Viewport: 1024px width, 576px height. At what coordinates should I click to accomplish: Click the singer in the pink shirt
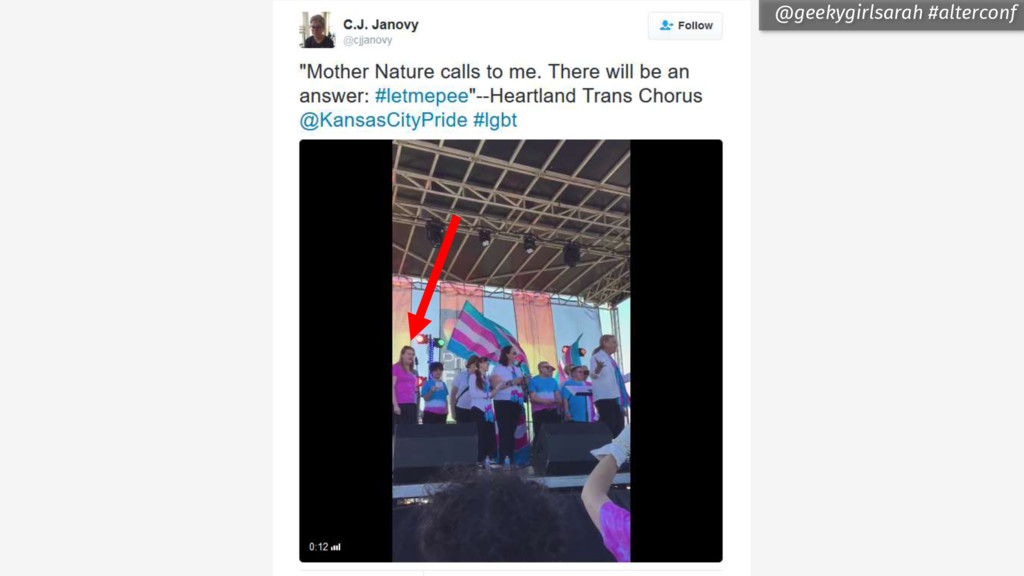tap(406, 385)
